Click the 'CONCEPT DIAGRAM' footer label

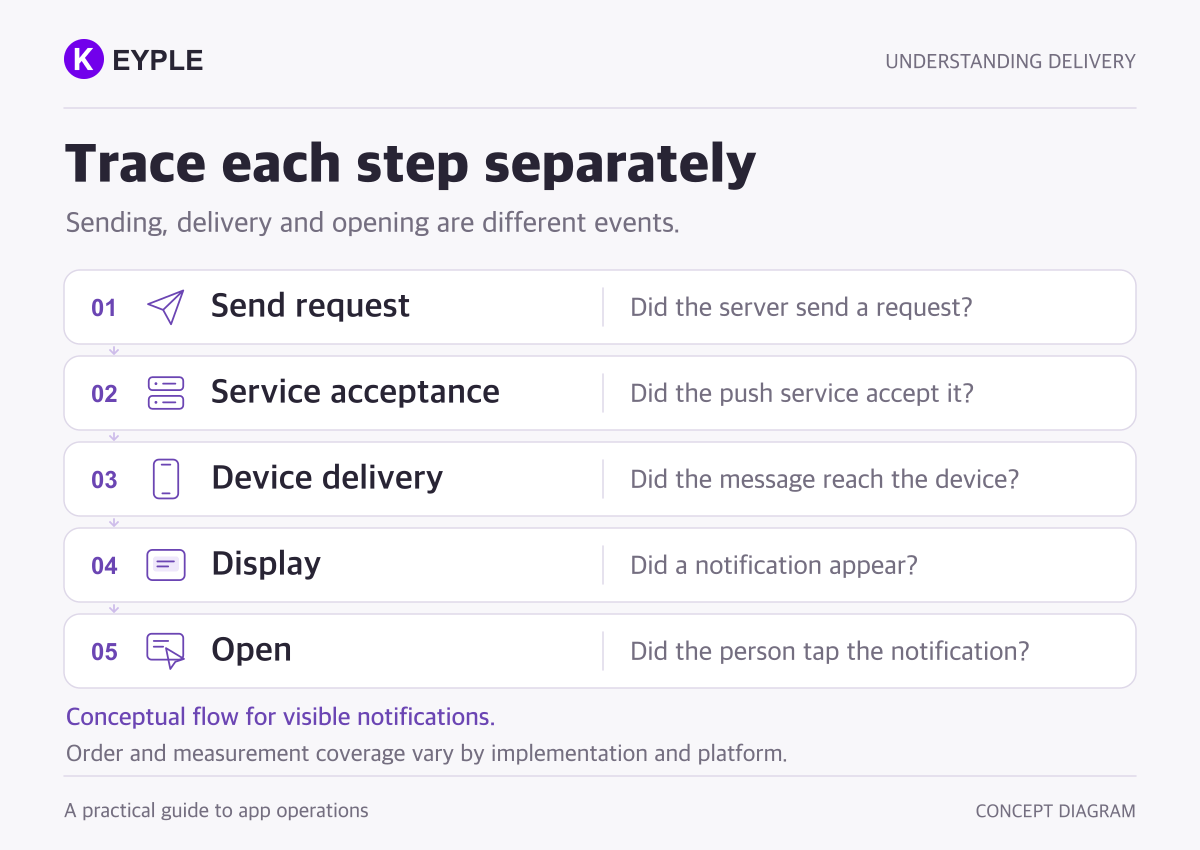coord(1056,811)
